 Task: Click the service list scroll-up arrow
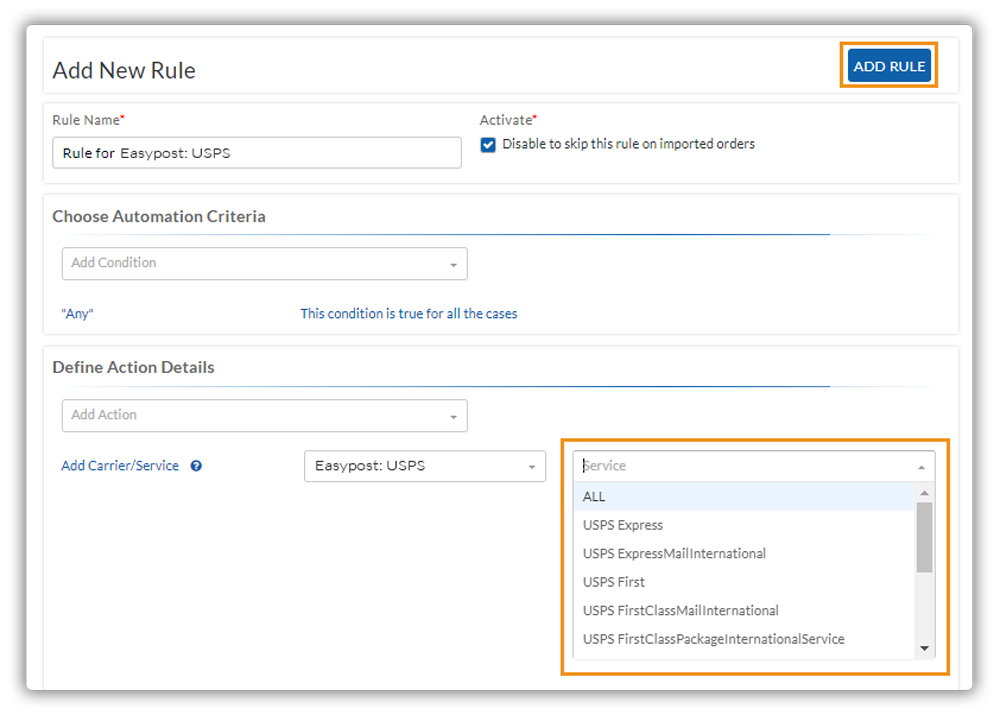coord(924,493)
